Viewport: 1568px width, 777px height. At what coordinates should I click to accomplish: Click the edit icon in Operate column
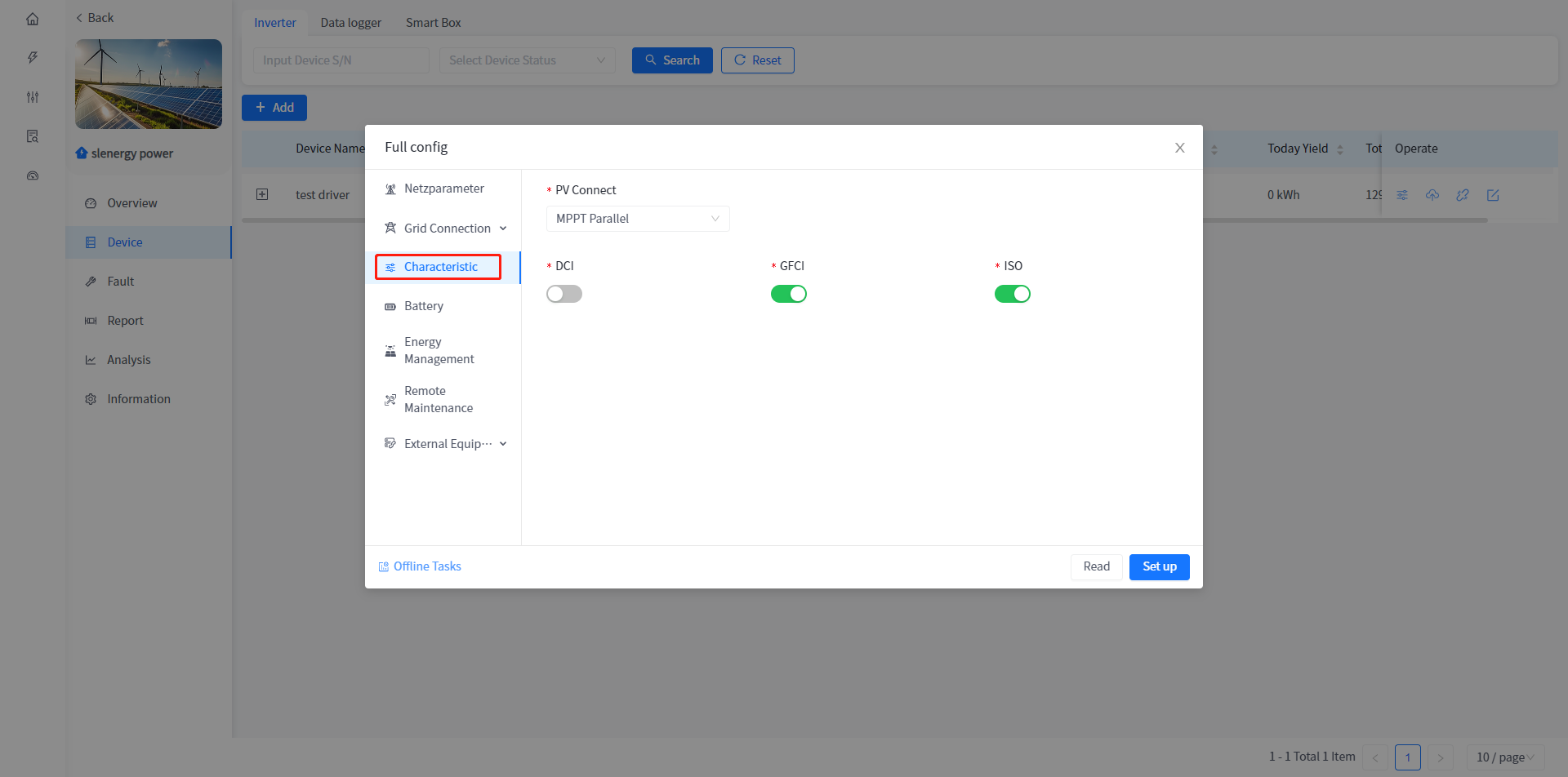pos(1493,195)
